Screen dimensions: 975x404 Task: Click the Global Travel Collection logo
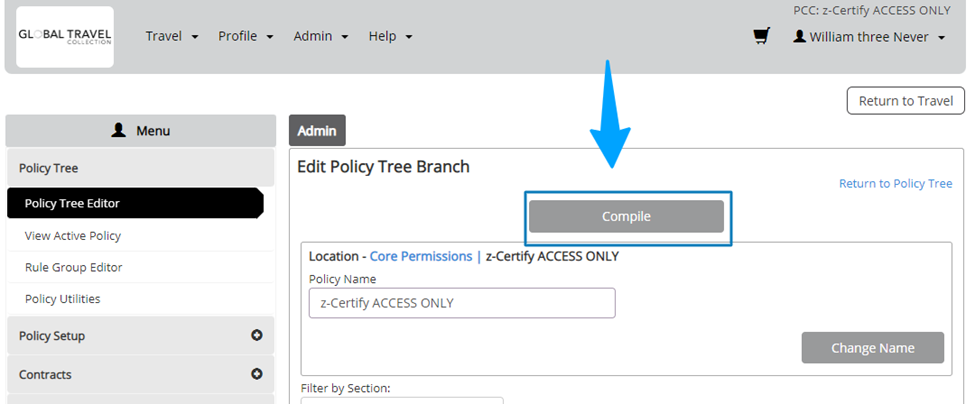(65, 37)
